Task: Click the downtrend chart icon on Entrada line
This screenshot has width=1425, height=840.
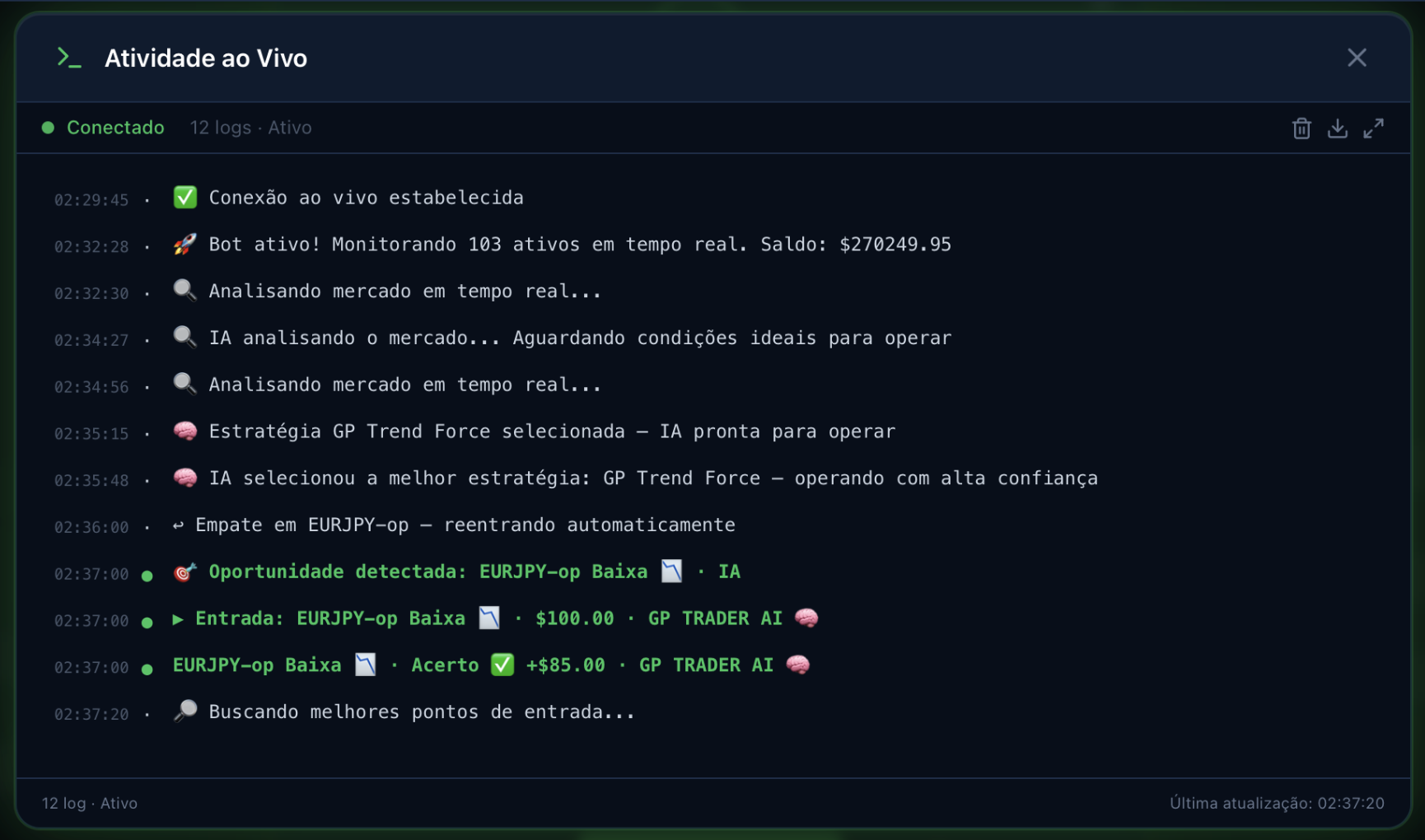Action: [489, 618]
